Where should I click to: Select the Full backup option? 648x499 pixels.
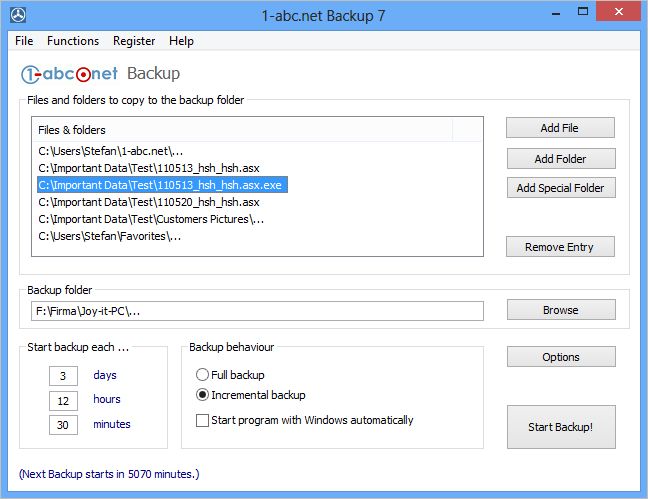tap(204, 375)
